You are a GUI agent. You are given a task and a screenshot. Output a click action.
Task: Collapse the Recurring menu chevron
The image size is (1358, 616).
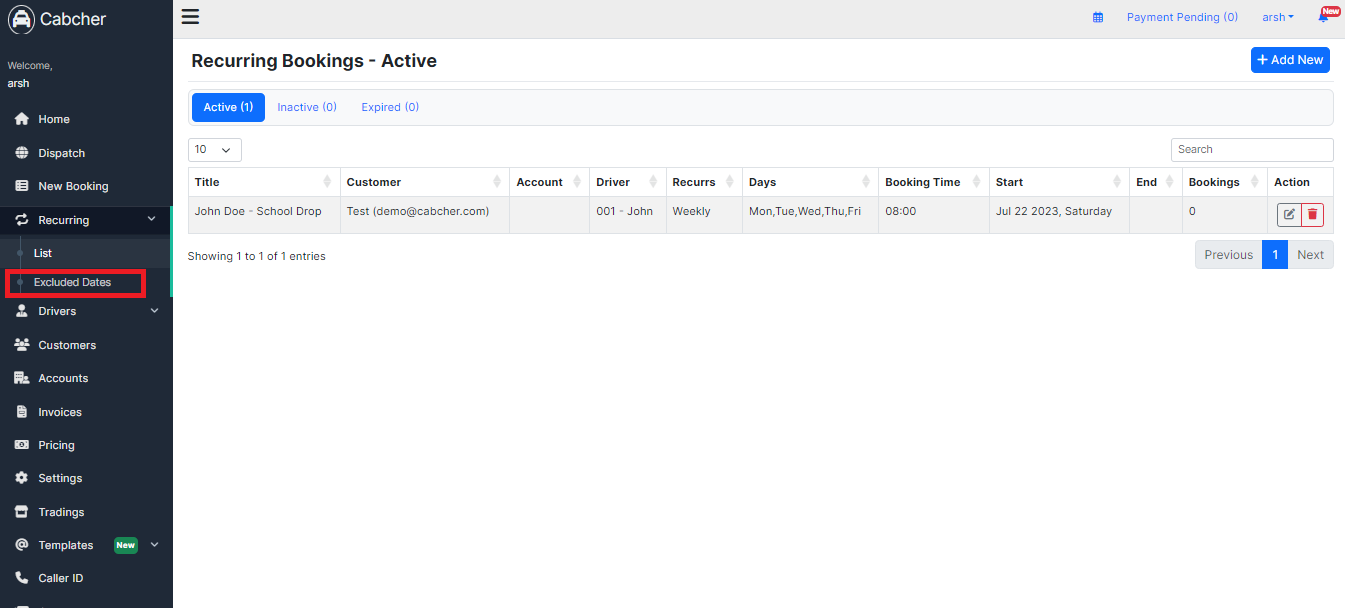click(x=152, y=220)
